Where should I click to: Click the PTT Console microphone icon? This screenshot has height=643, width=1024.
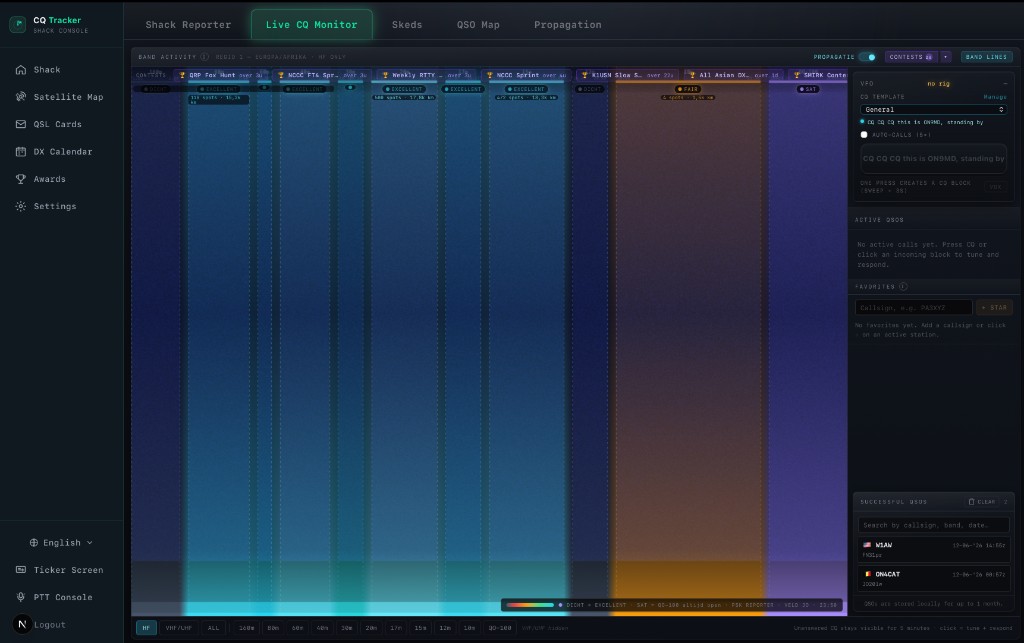(21, 597)
